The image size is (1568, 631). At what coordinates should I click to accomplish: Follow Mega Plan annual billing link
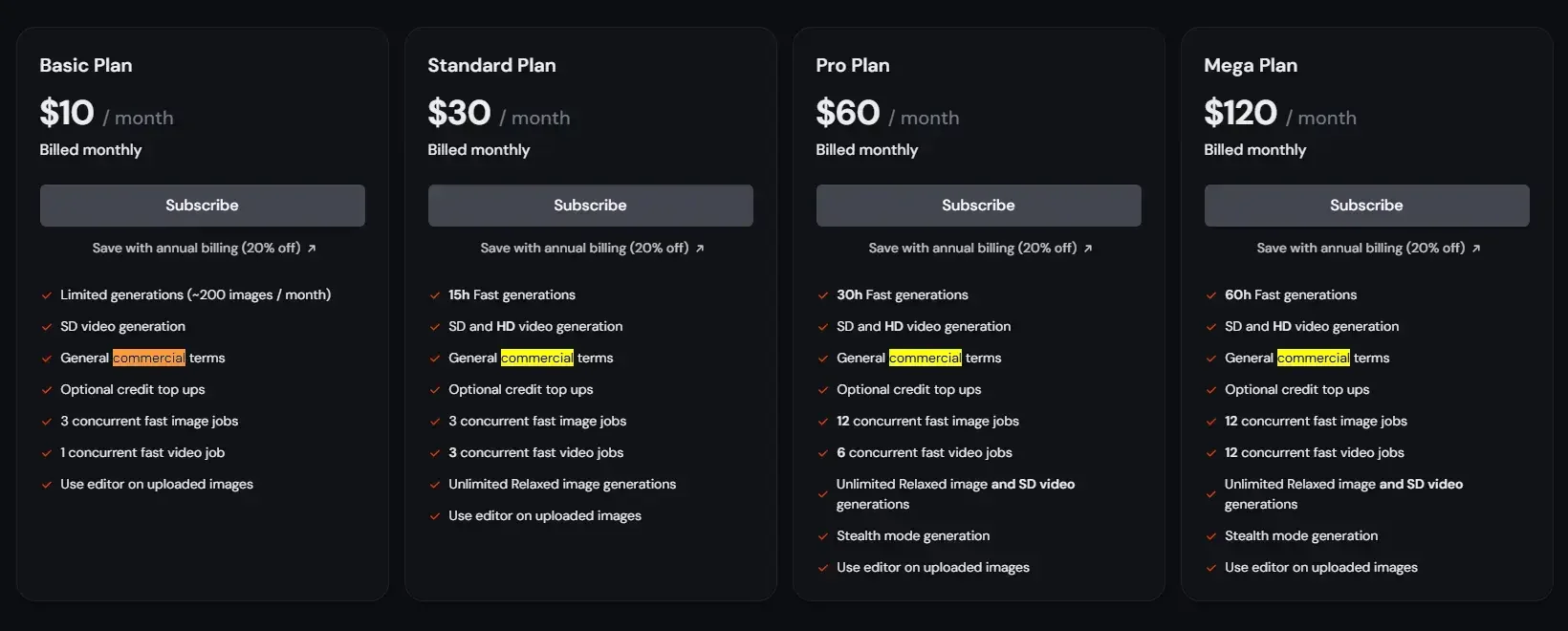[x=1361, y=248]
